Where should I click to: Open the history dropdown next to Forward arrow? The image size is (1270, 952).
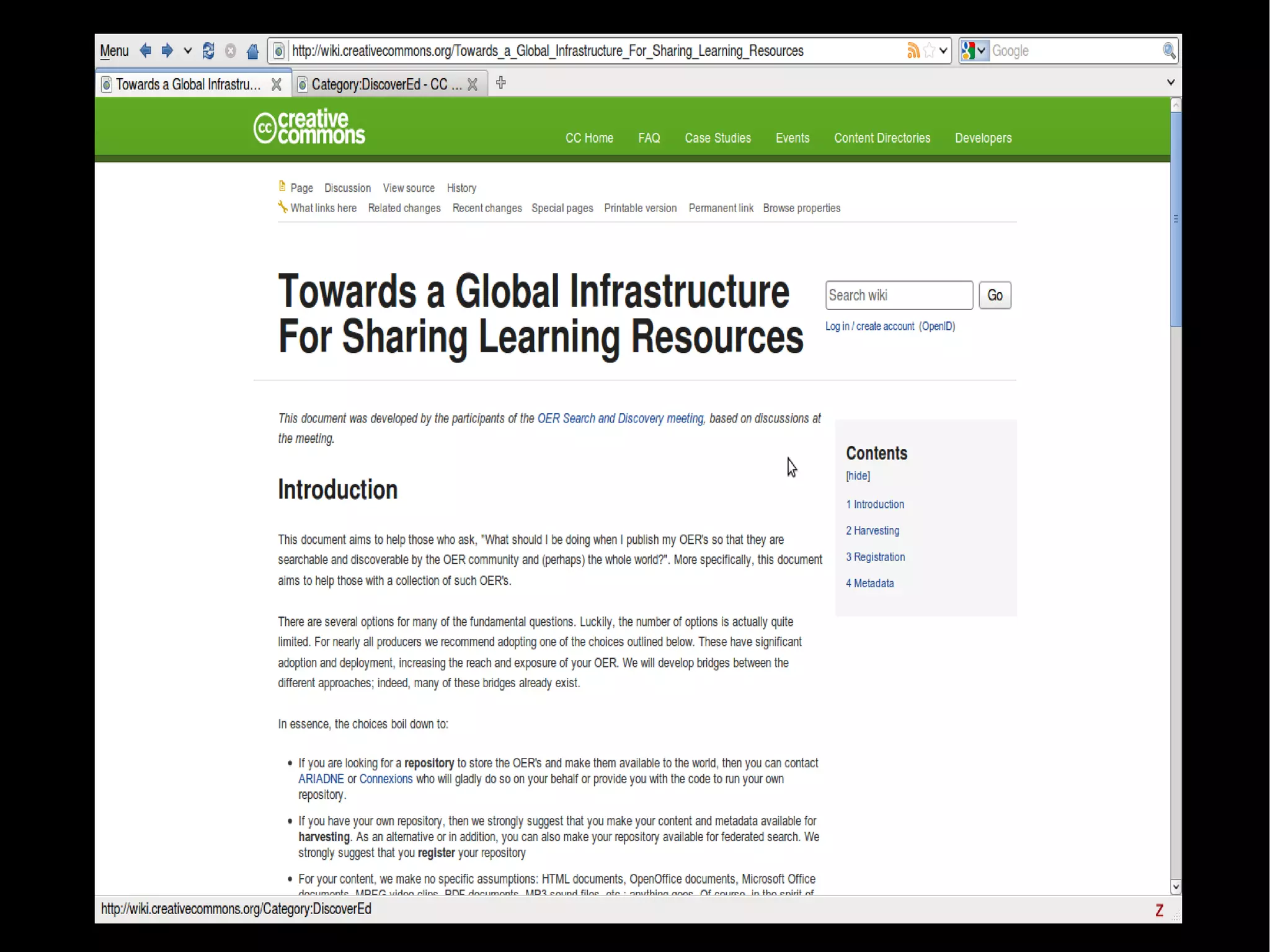(188, 51)
